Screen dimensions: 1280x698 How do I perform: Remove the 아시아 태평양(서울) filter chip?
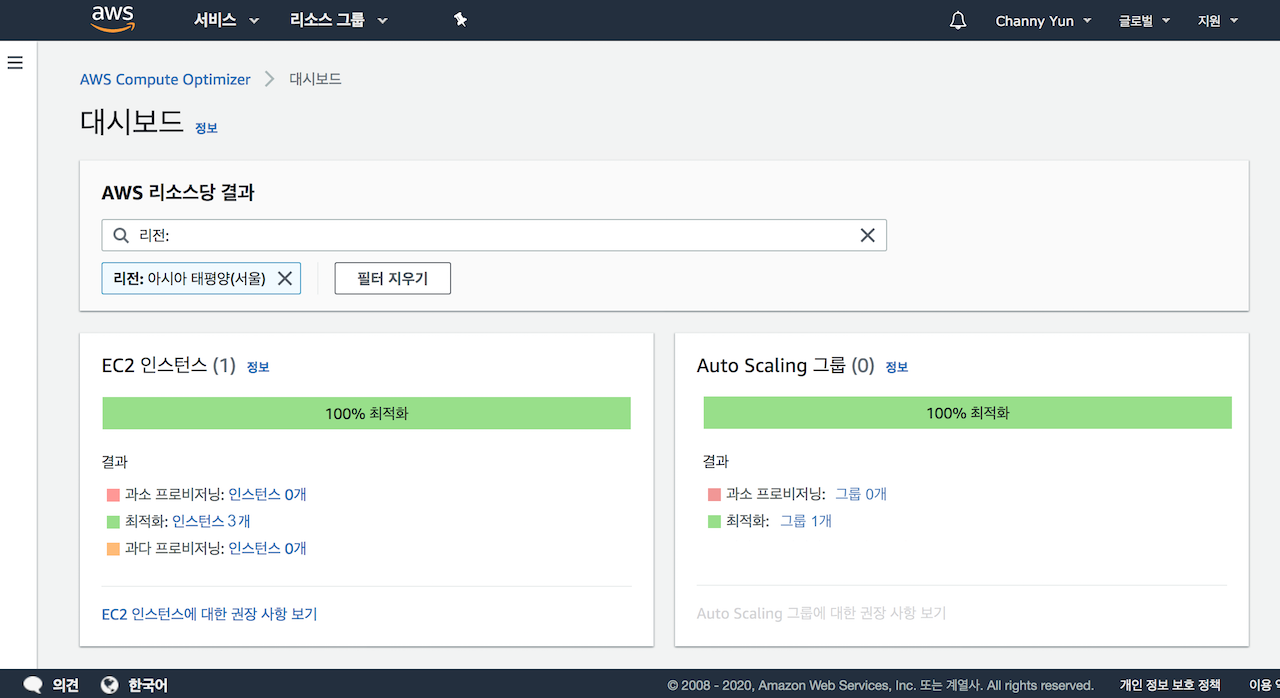point(285,279)
